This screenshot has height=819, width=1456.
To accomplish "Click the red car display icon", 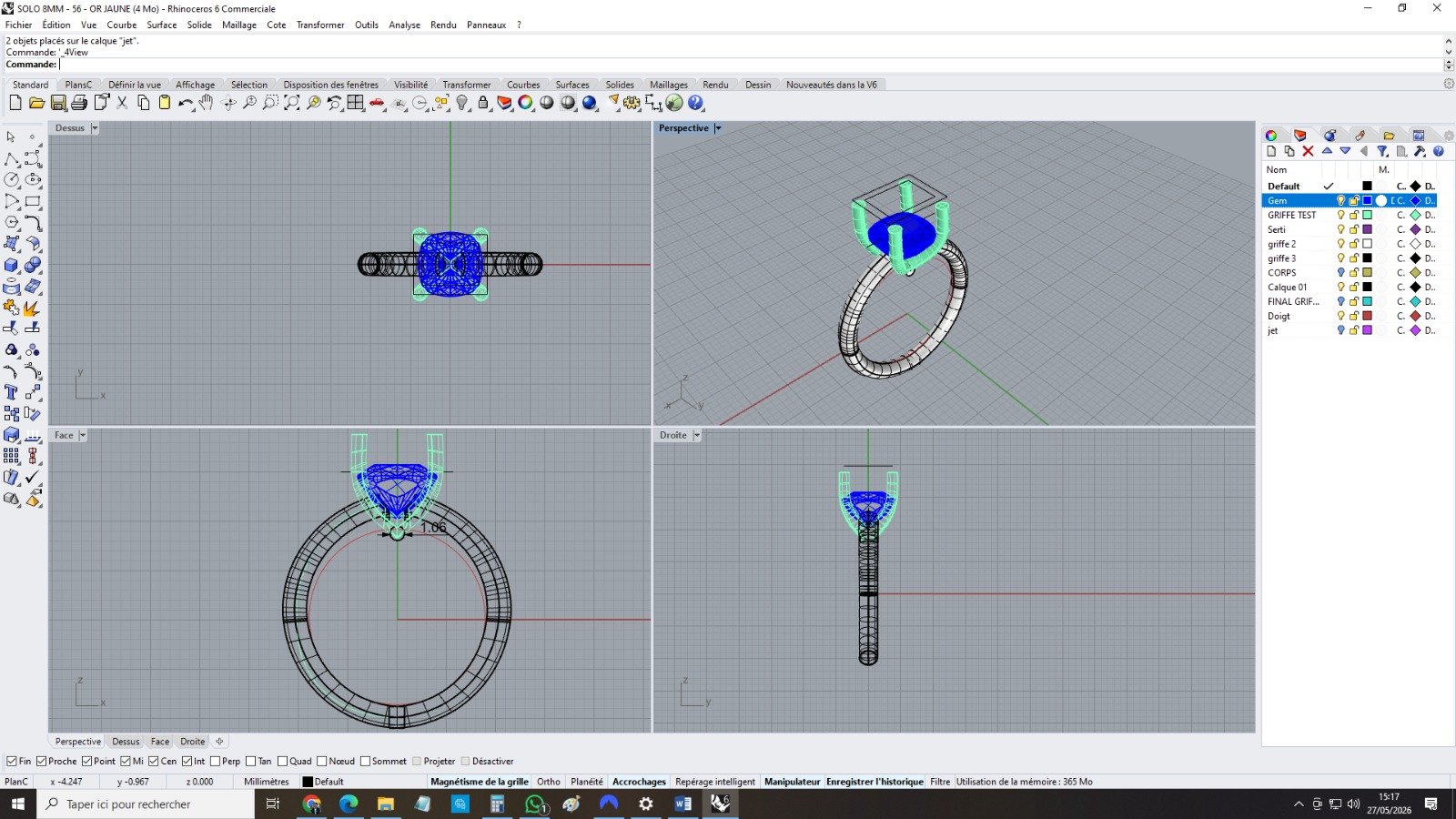I will [377, 103].
